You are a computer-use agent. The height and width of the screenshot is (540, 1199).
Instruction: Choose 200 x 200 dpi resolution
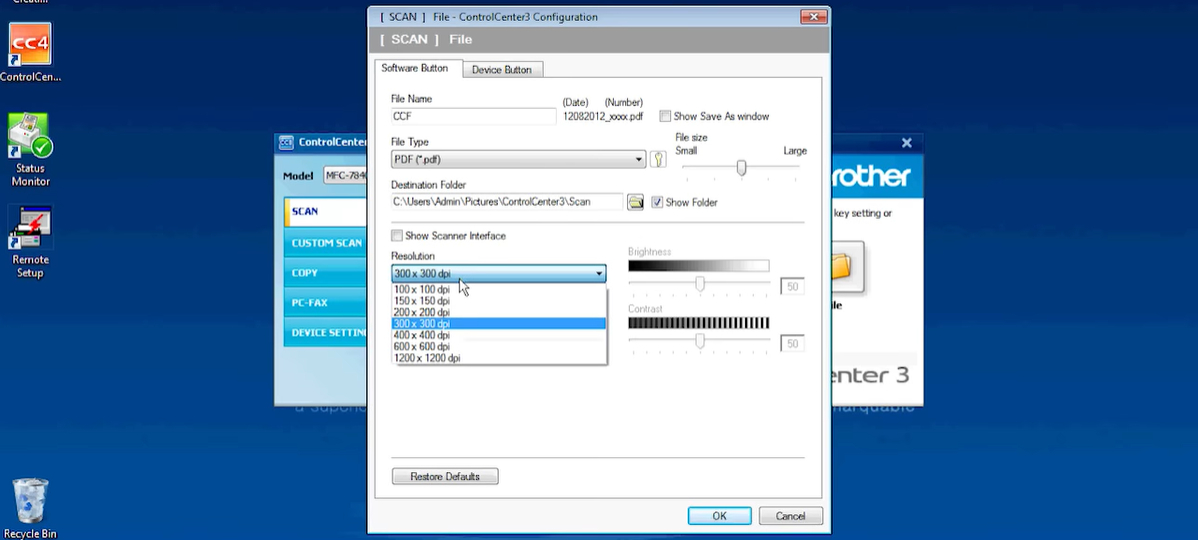click(x=499, y=312)
